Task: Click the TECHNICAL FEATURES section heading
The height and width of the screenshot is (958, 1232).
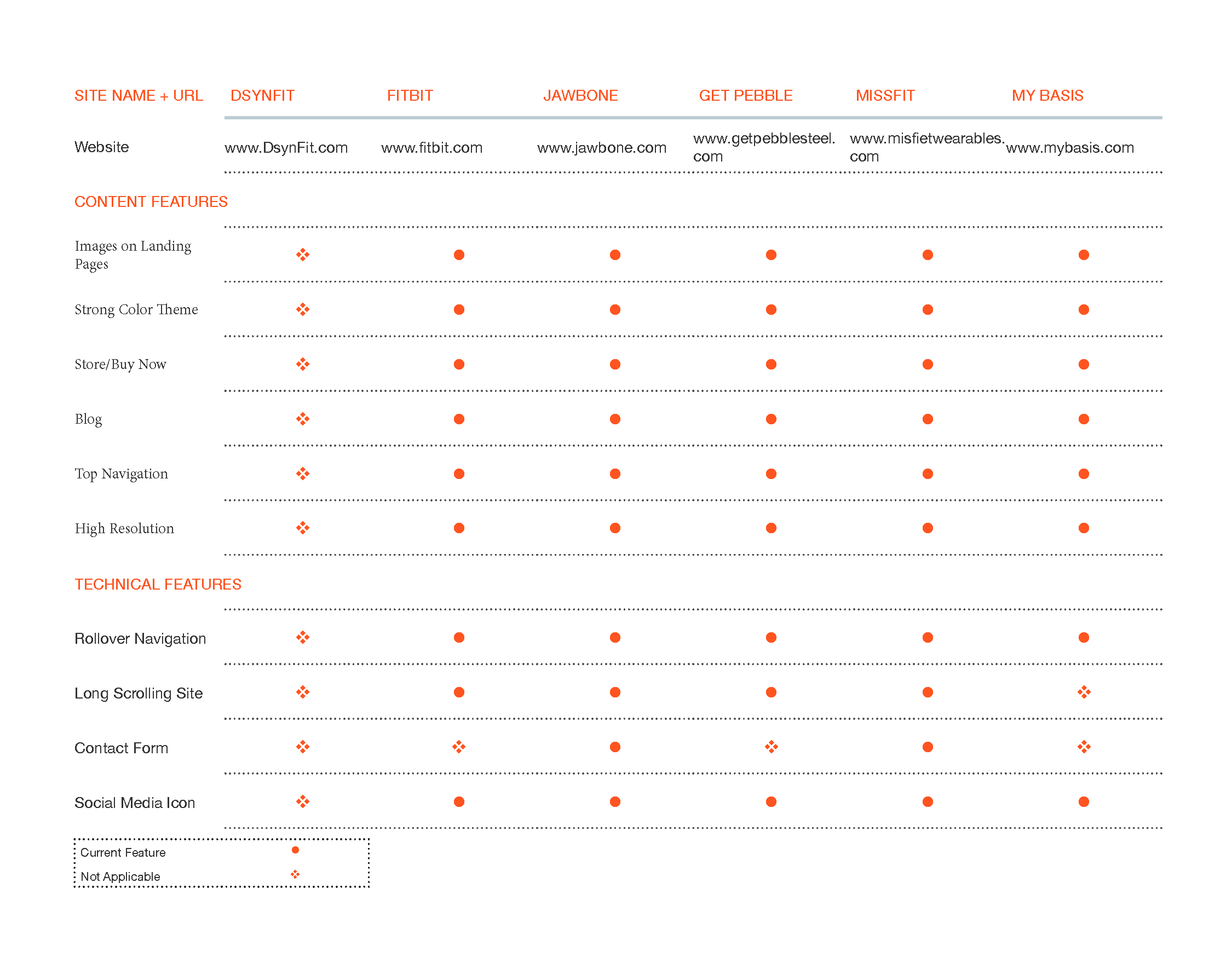Action: [x=157, y=584]
